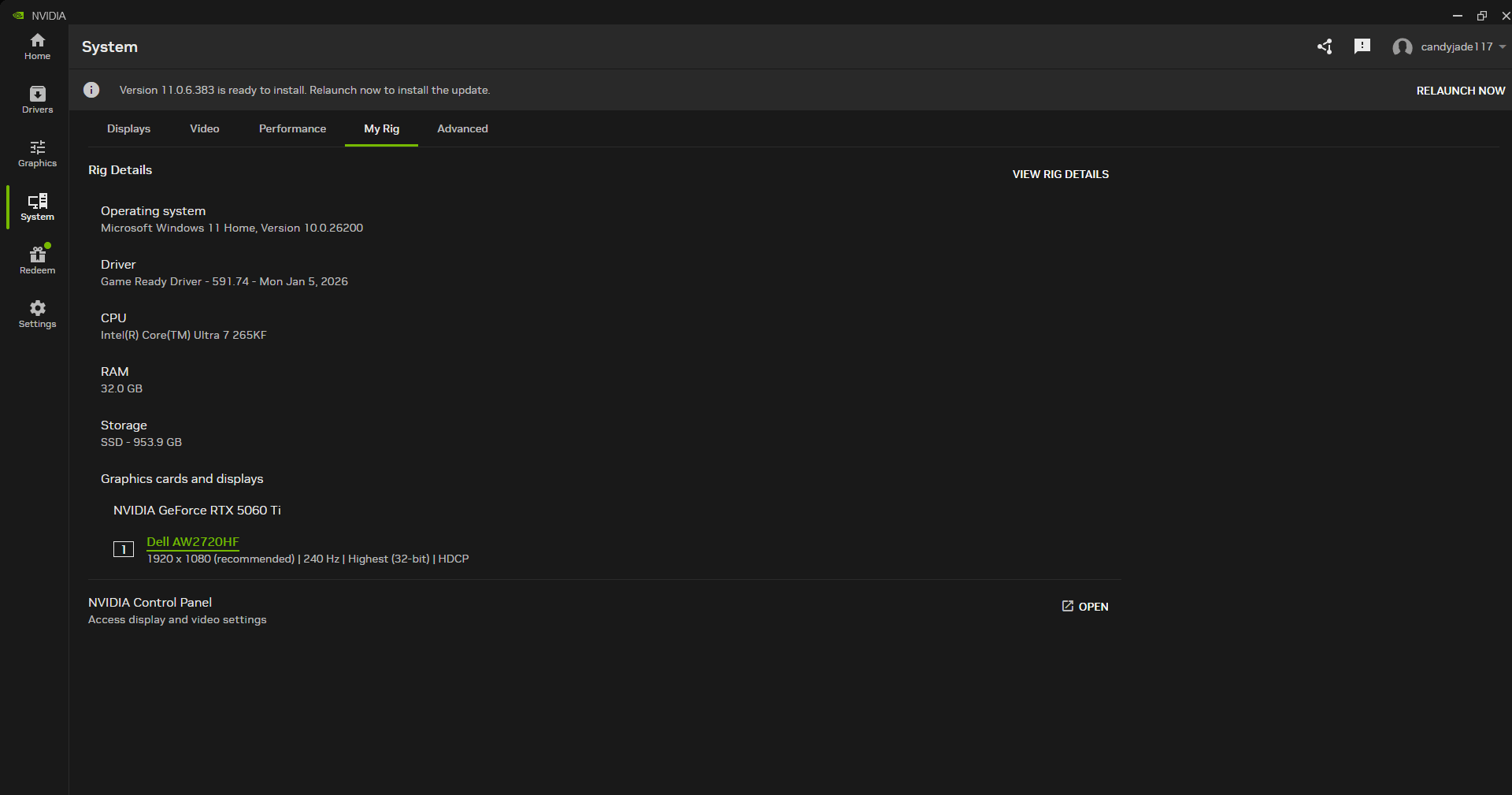
Task: Click the SSD - 953.9 GB value
Action: 141,442
